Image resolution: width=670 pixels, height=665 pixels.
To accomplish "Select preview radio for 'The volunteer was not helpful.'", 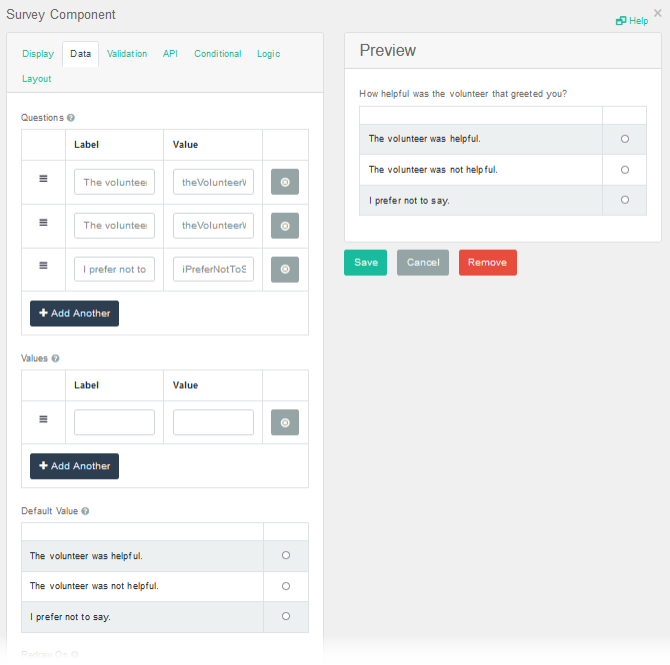I will [625, 170].
